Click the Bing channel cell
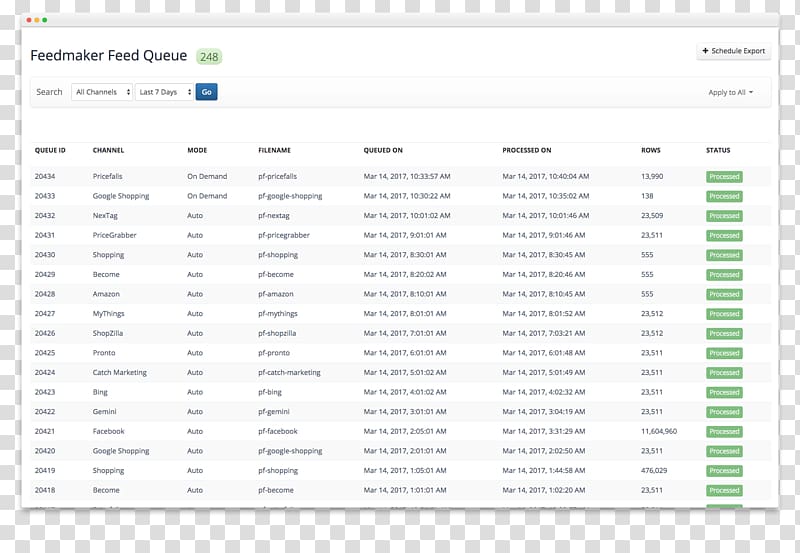Viewport: 800px width, 553px height. [x=100, y=392]
